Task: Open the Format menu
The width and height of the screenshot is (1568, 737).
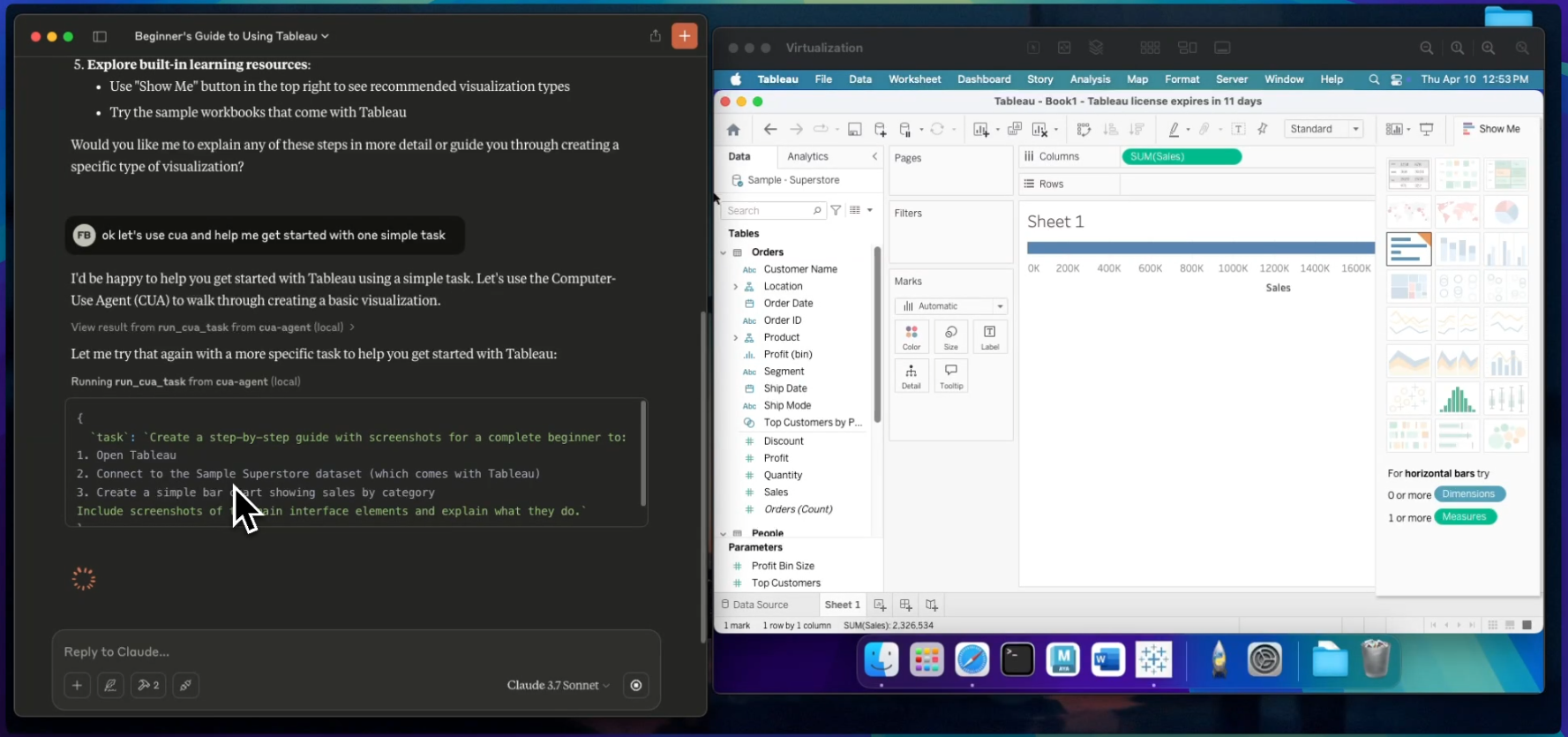Action: point(1182,79)
